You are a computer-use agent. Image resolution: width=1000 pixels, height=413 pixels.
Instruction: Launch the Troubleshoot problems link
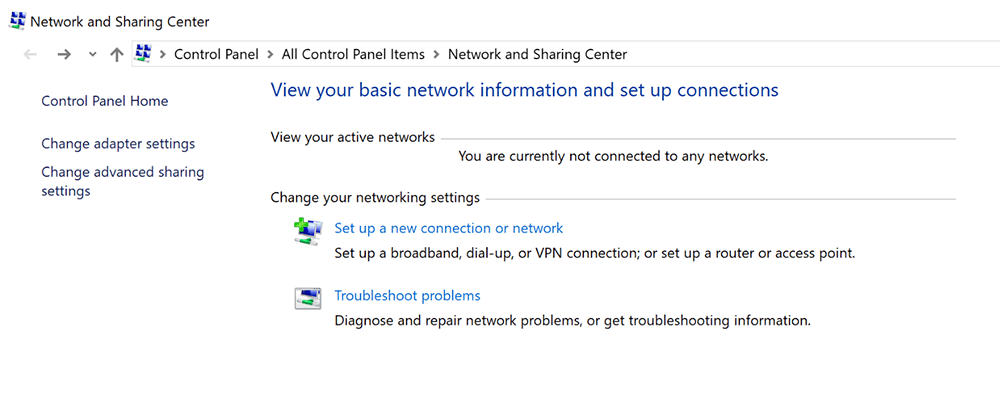click(x=407, y=296)
